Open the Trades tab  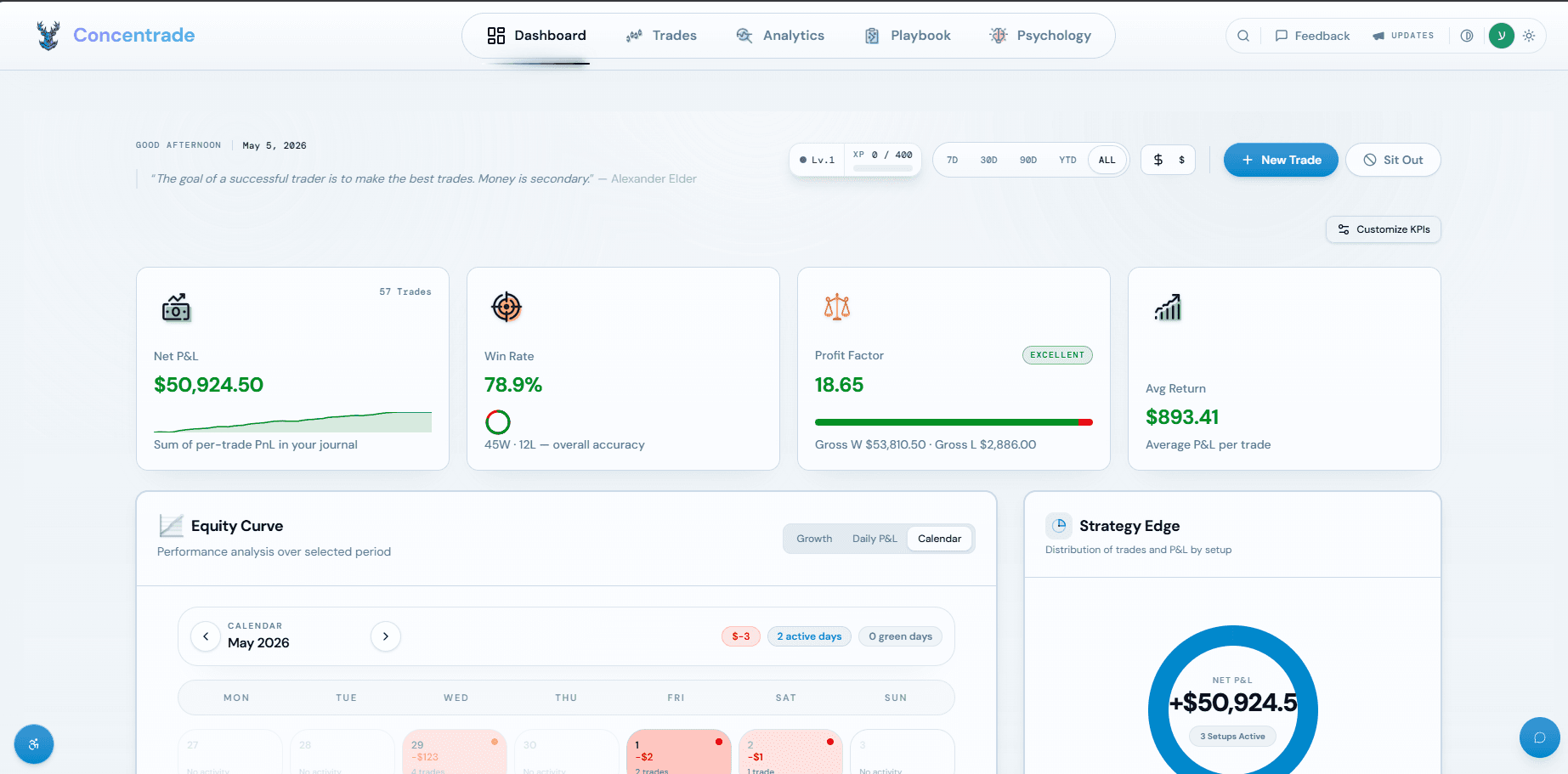(x=661, y=36)
